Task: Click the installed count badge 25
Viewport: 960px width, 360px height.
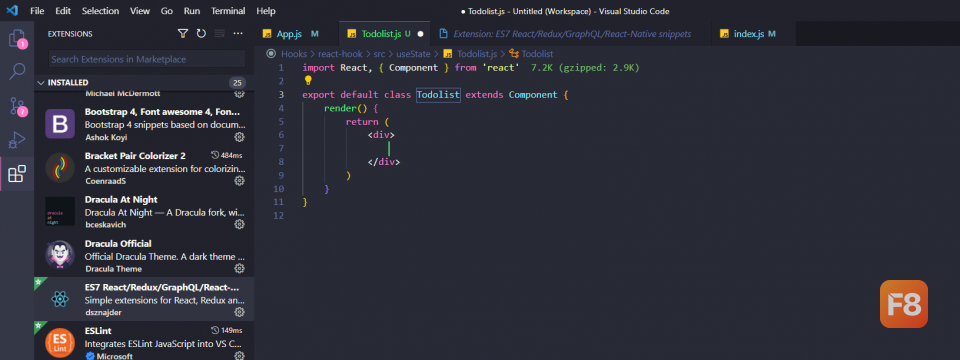Action: pyautogui.click(x=238, y=83)
